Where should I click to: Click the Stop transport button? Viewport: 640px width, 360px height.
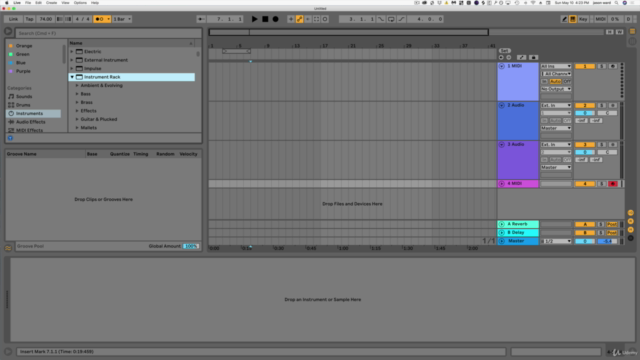[265, 19]
